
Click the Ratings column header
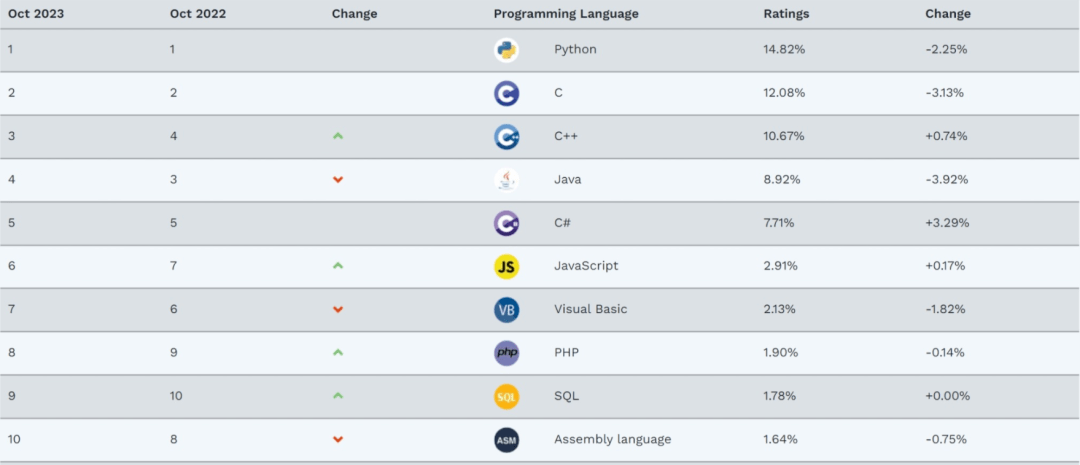[786, 14]
